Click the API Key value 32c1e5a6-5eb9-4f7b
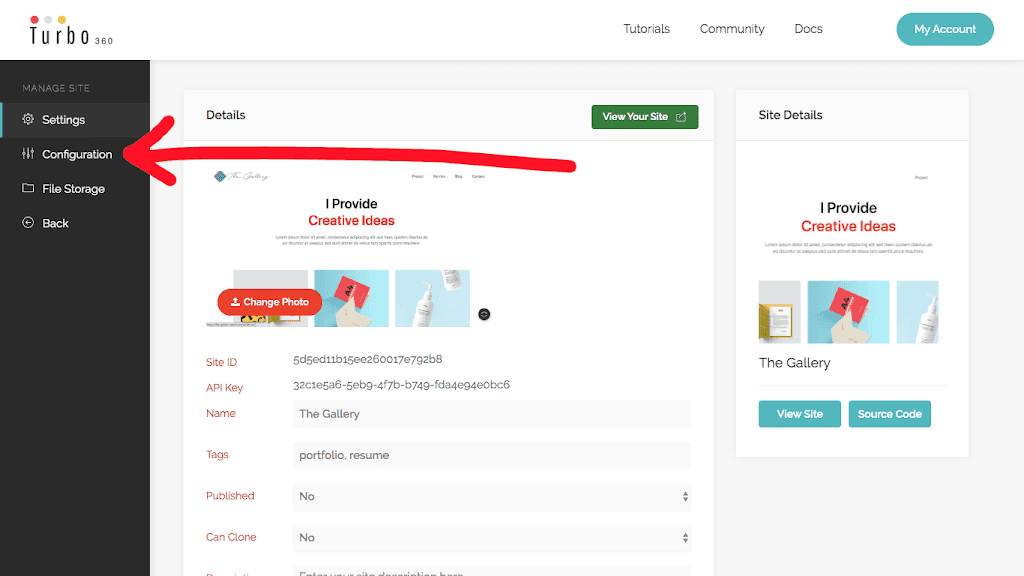Viewport: 1024px width, 576px height. (401, 385)
